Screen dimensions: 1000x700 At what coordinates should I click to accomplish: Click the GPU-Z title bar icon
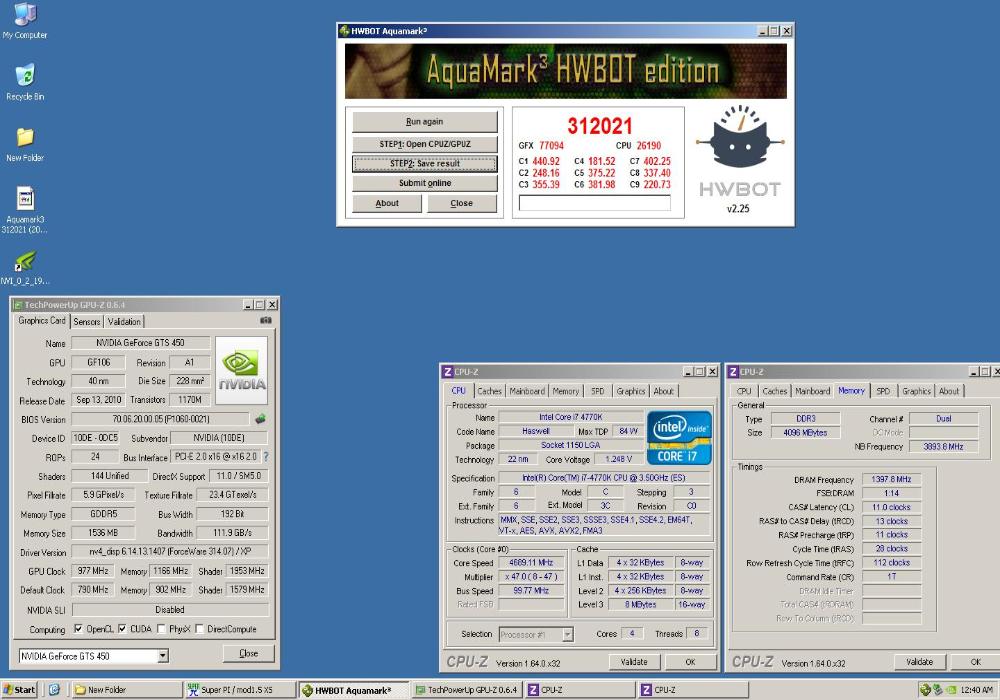(x=18, y=305)
